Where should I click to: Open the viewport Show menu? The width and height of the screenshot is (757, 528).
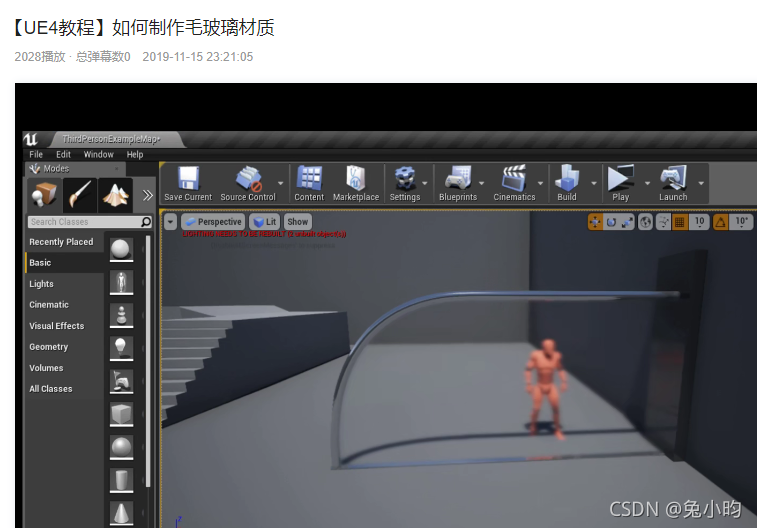point(297,222)
